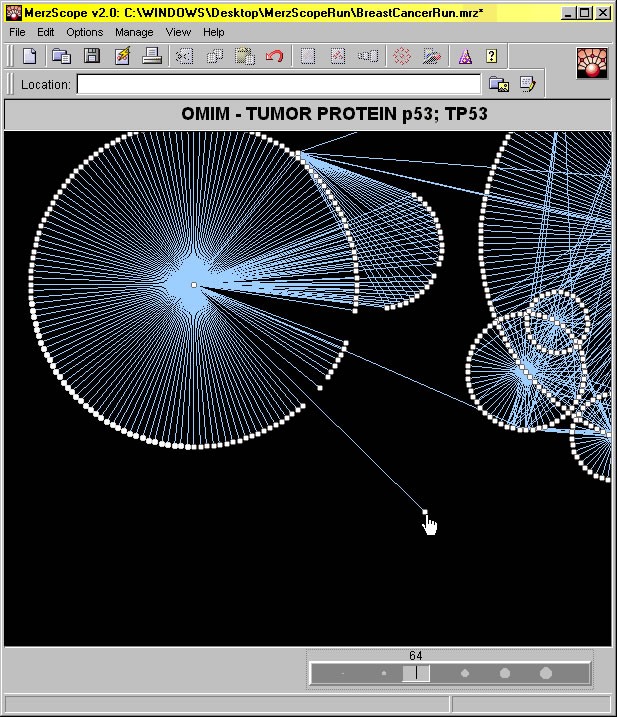Click the largest dot on zoom slider
The height and width of the screenshot is (717, 617).
pyautogui.click(x=546, y=674)
